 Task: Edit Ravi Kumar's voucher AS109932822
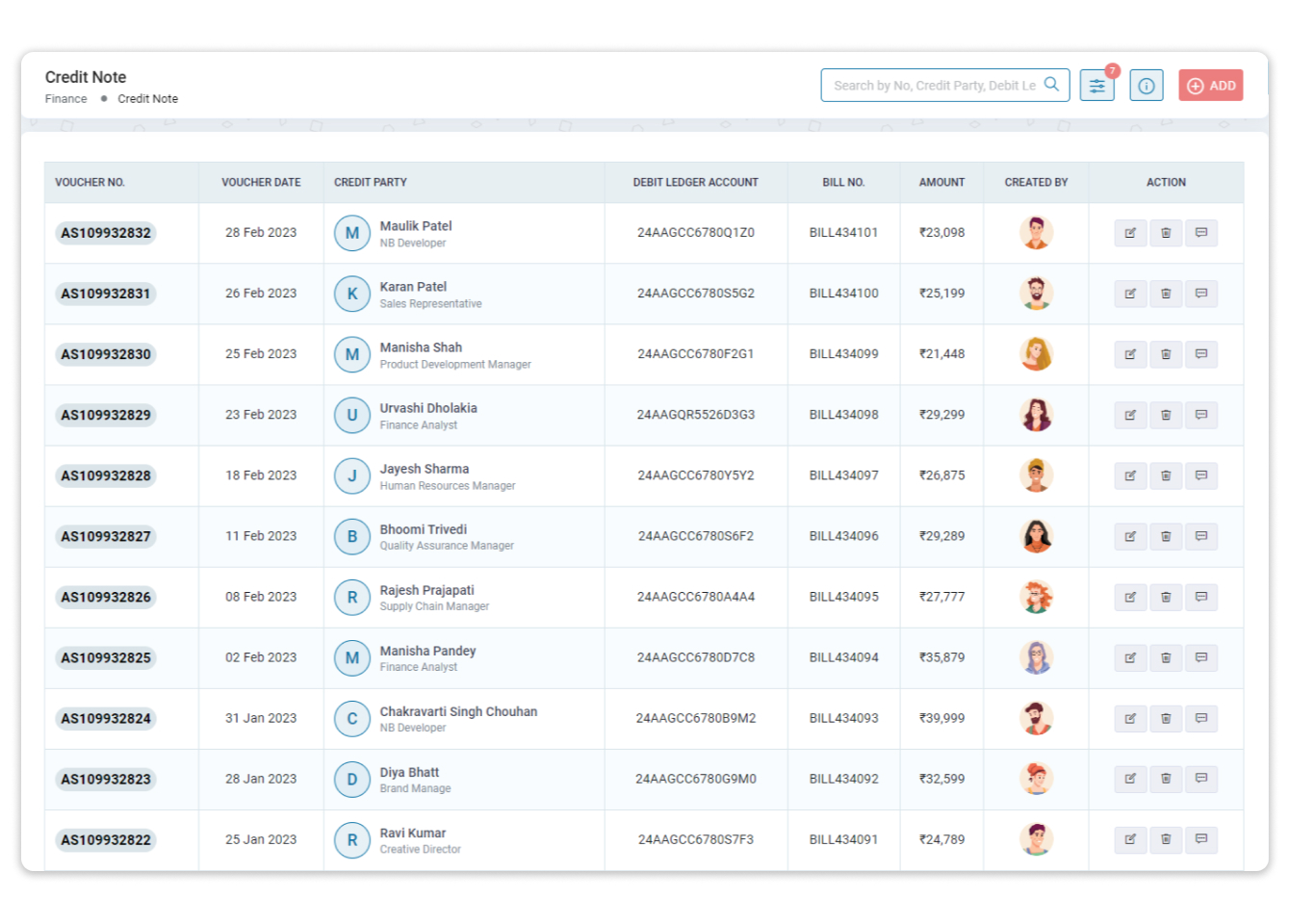point(1130,839)
